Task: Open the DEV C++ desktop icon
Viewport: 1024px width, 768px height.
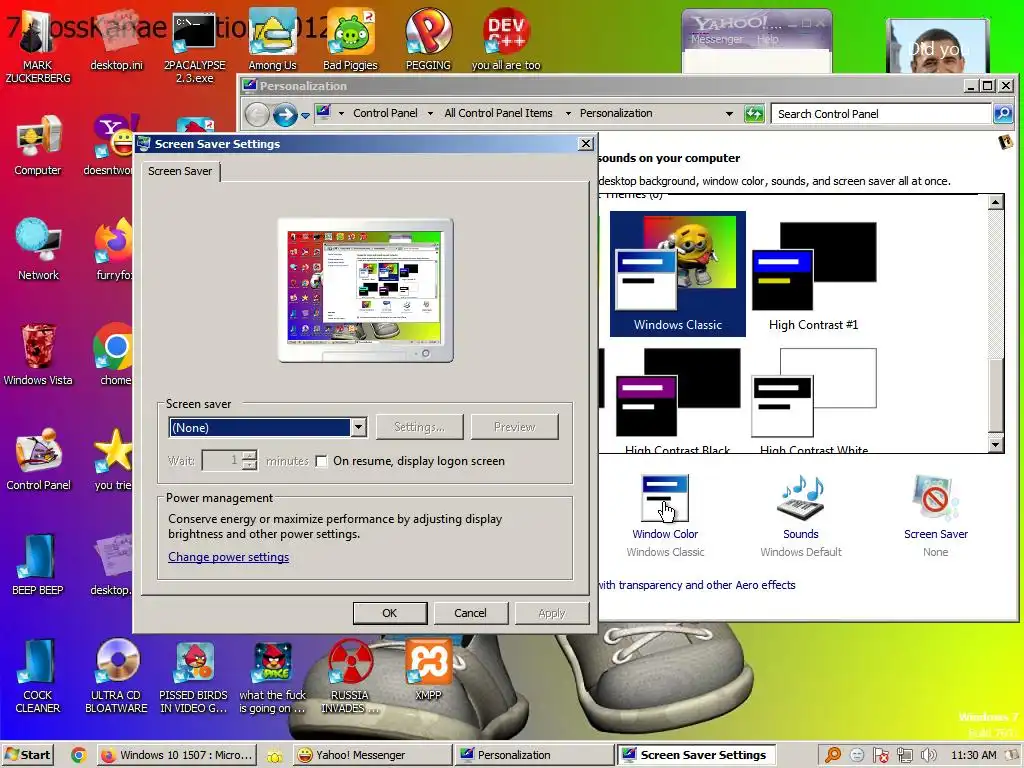Action: click(x=505, y=39)
